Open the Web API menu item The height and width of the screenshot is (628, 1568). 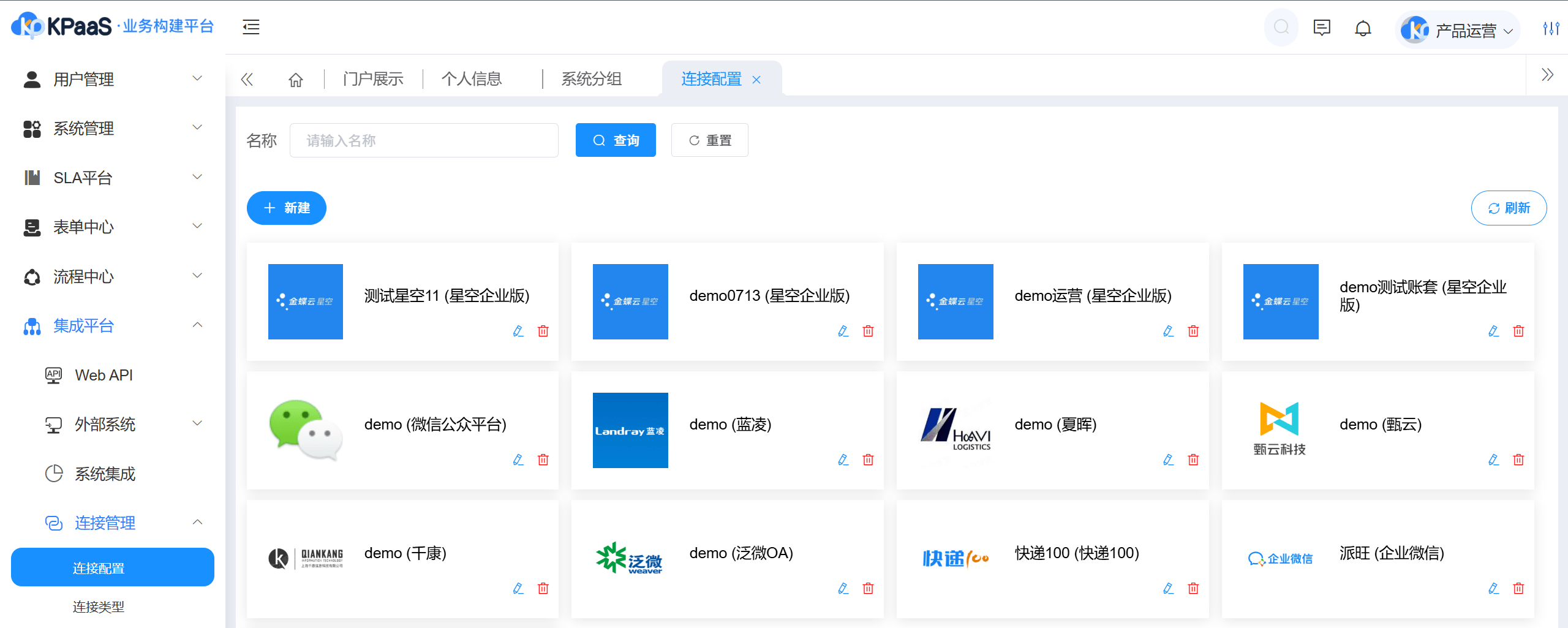(113, 375)
